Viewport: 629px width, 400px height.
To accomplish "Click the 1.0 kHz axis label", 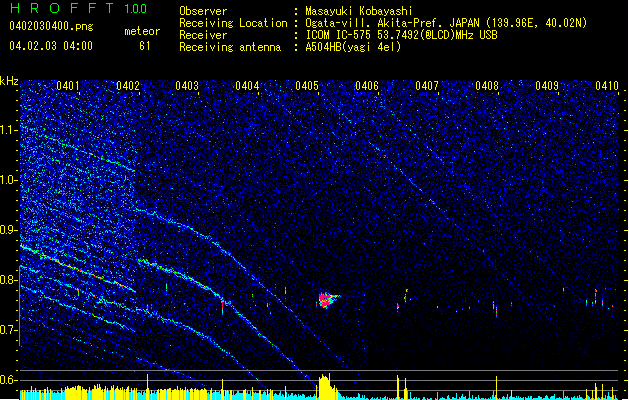I will click(8, 181).
